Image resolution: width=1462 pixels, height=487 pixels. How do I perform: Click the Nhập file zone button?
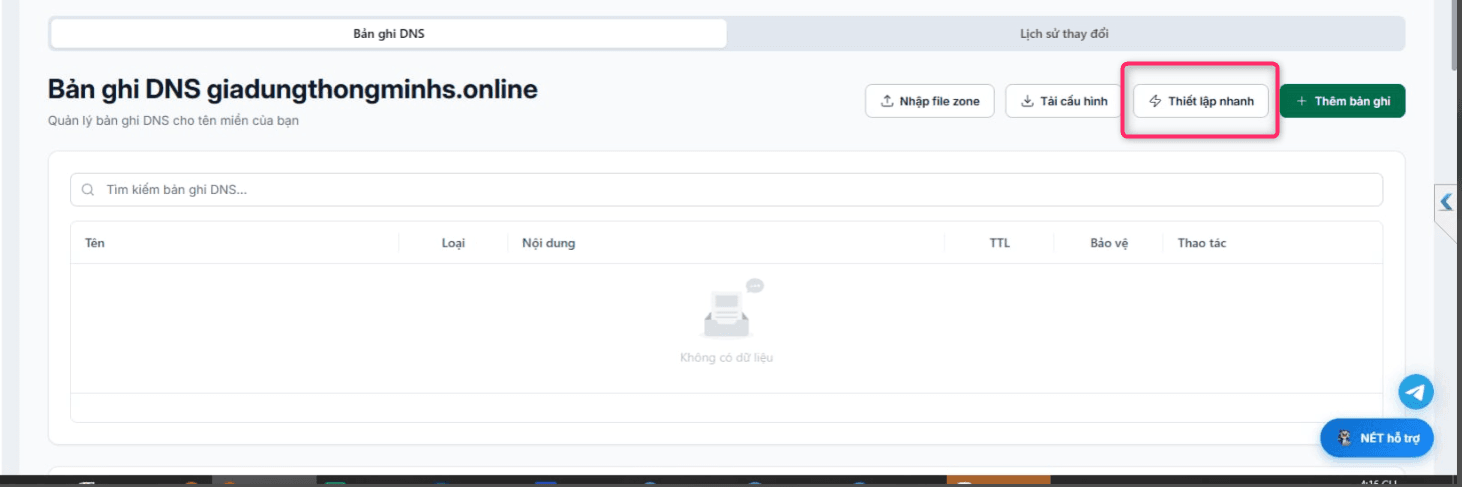(930, 101)
